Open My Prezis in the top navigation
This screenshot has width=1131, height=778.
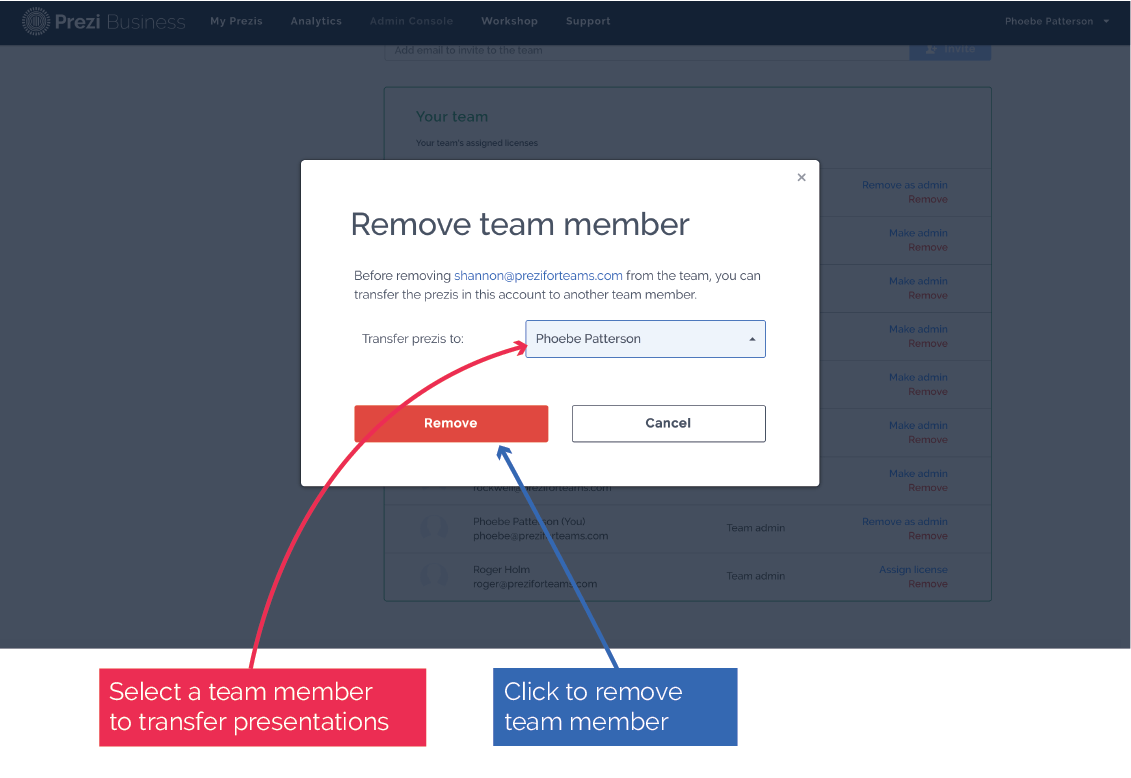(x=236, y=21)
